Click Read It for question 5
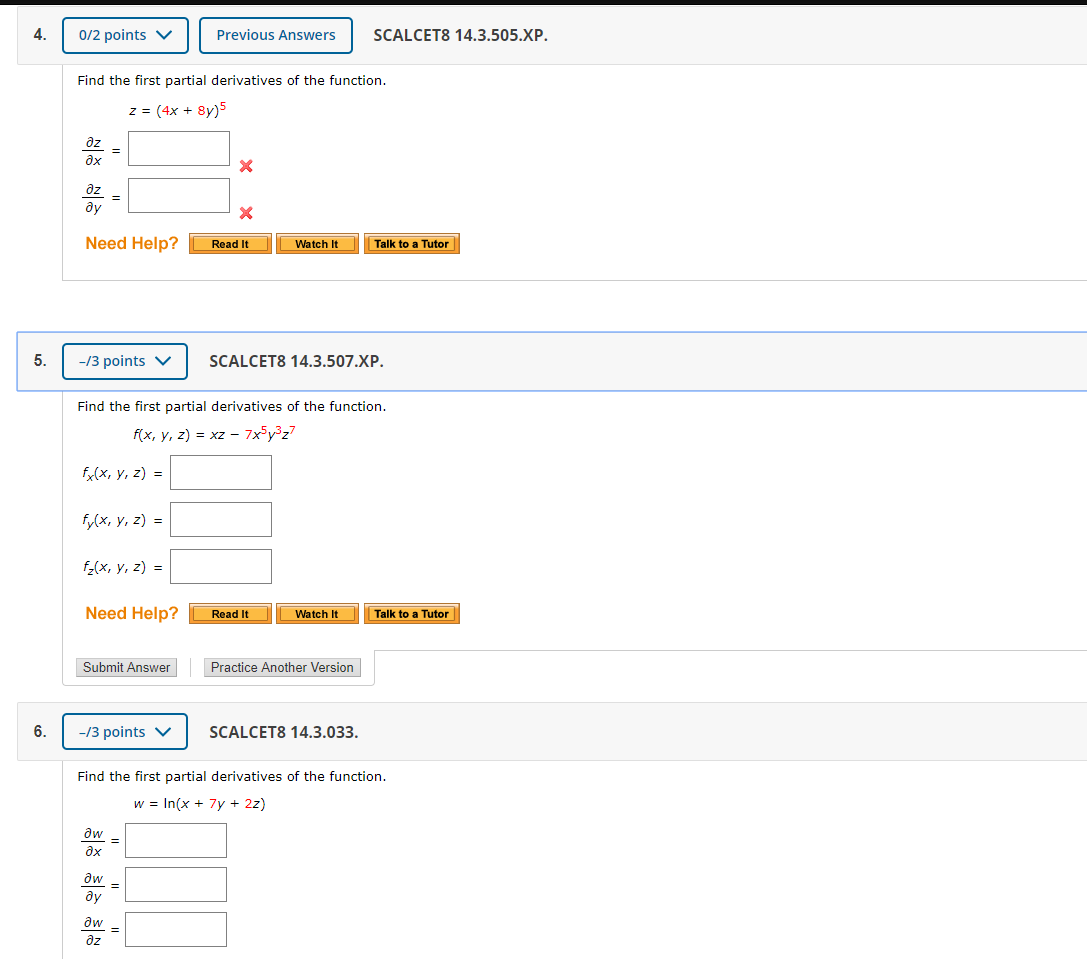Viewport: 1087px width, 959px height. click(x=229, y=613)
